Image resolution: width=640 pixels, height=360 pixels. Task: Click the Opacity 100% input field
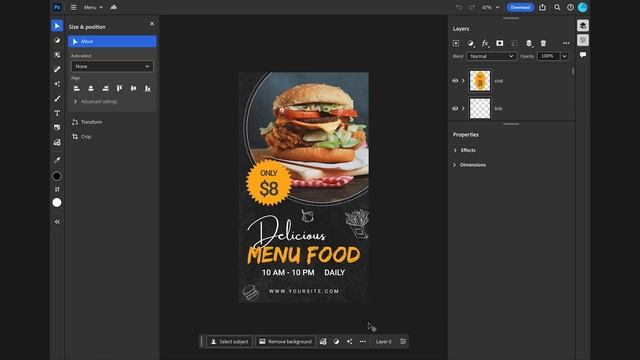coord(548,56)
